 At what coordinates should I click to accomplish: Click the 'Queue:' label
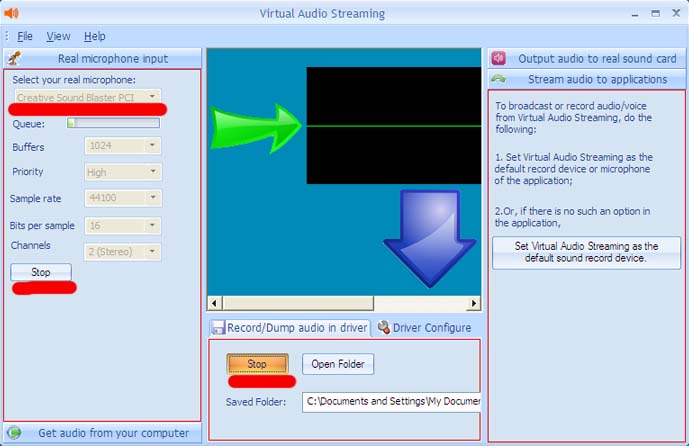point(29,124)
